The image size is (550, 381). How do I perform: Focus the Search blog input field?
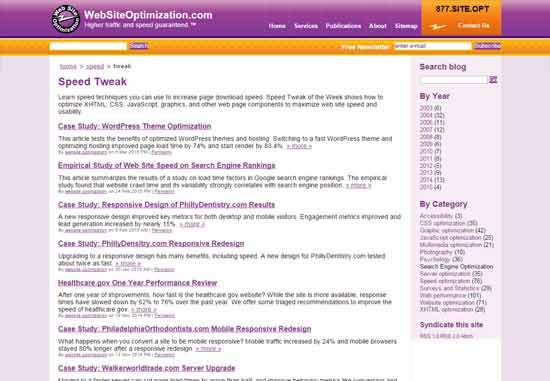(454, 80)
